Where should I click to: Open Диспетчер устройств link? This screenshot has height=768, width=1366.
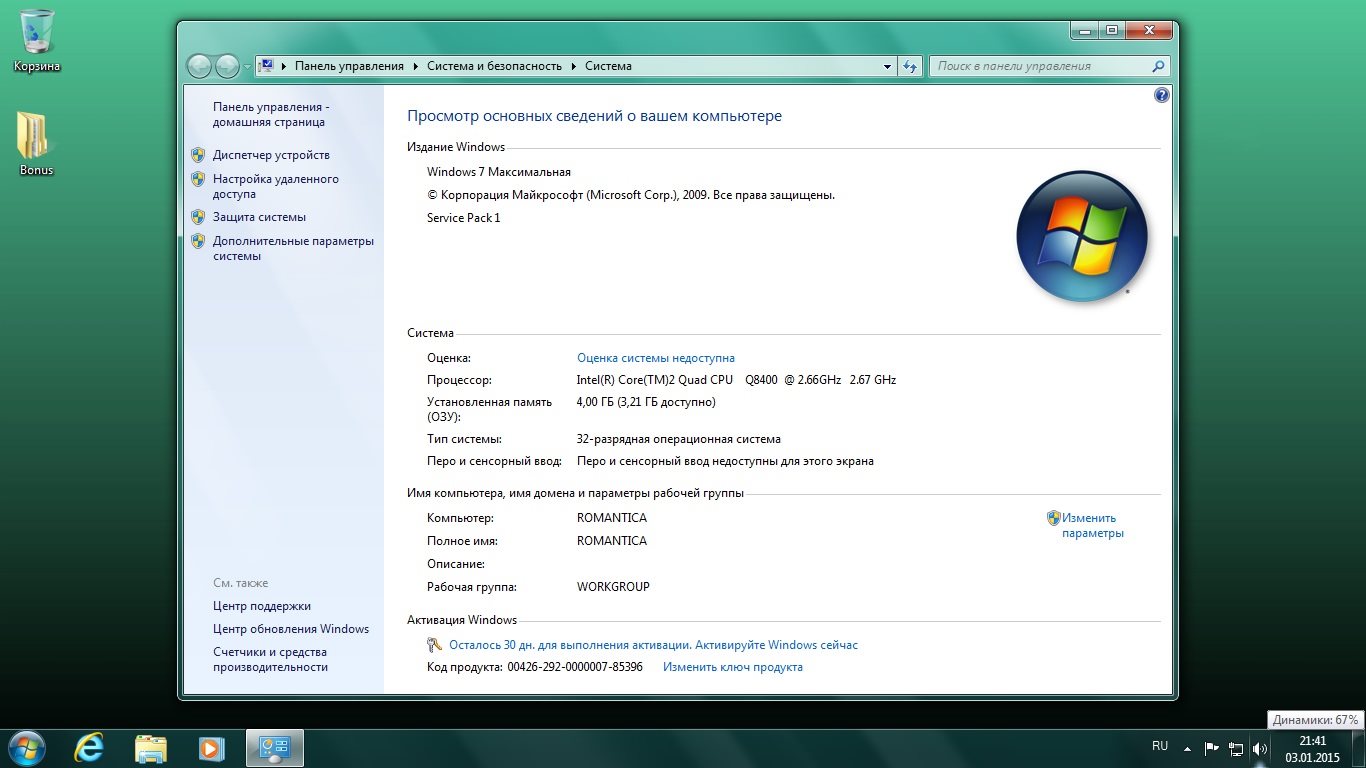click(x=271, y=155)
